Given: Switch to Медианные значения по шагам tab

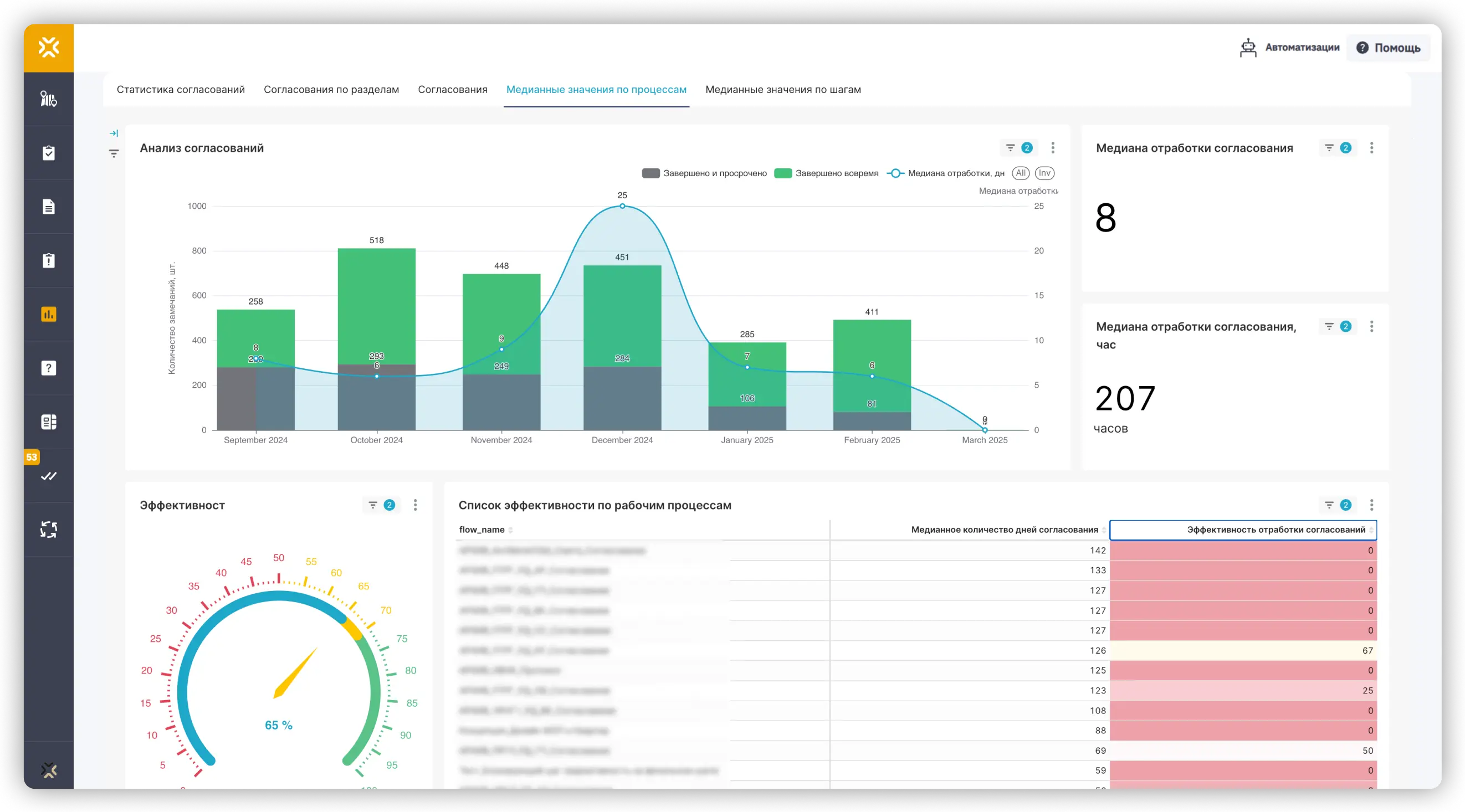Looking at the screenshot, I should point(782,89).
